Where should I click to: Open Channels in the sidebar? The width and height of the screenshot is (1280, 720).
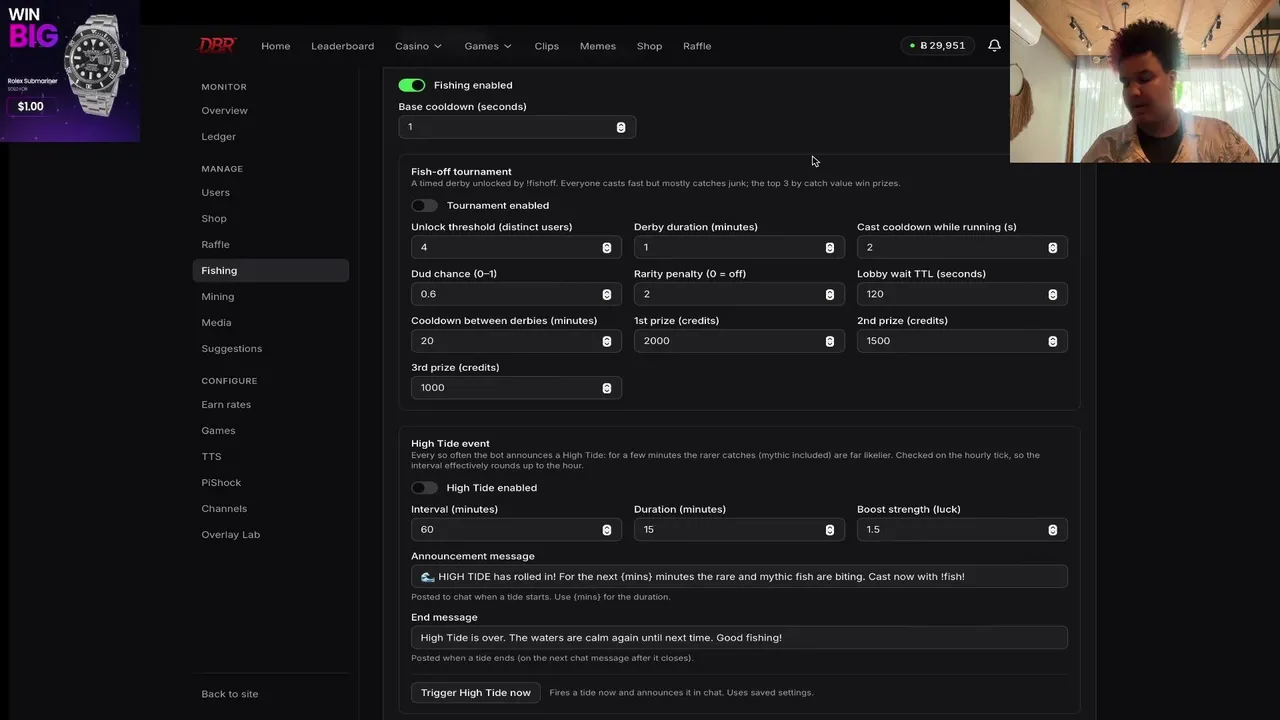pos(224,508)
